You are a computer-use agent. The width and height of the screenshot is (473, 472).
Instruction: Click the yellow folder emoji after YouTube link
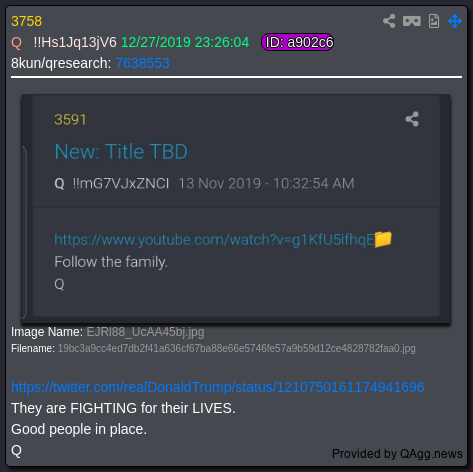pos(383,239)
